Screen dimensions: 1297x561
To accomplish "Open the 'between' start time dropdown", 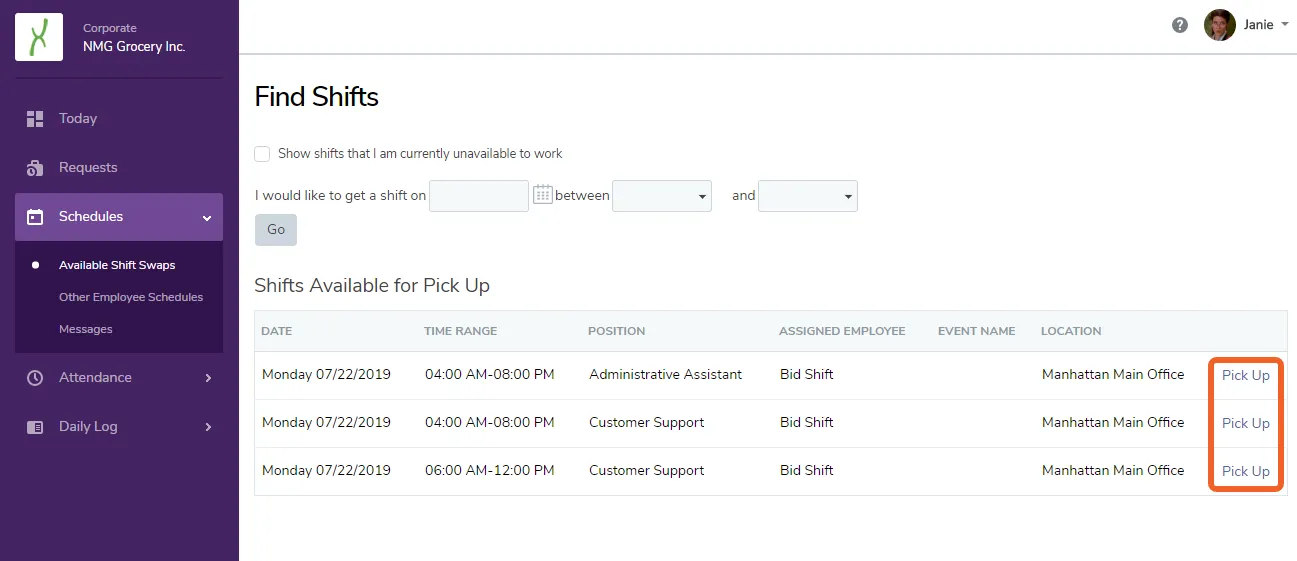I will [x=662, y=196].
